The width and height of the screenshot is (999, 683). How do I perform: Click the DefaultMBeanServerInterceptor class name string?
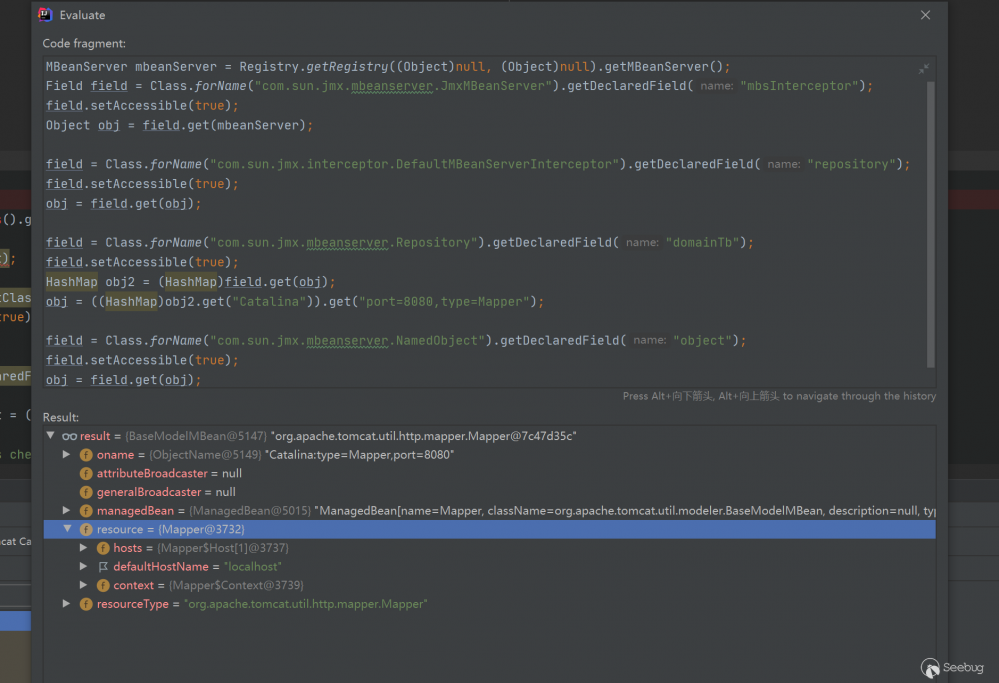tap(414, 164)
